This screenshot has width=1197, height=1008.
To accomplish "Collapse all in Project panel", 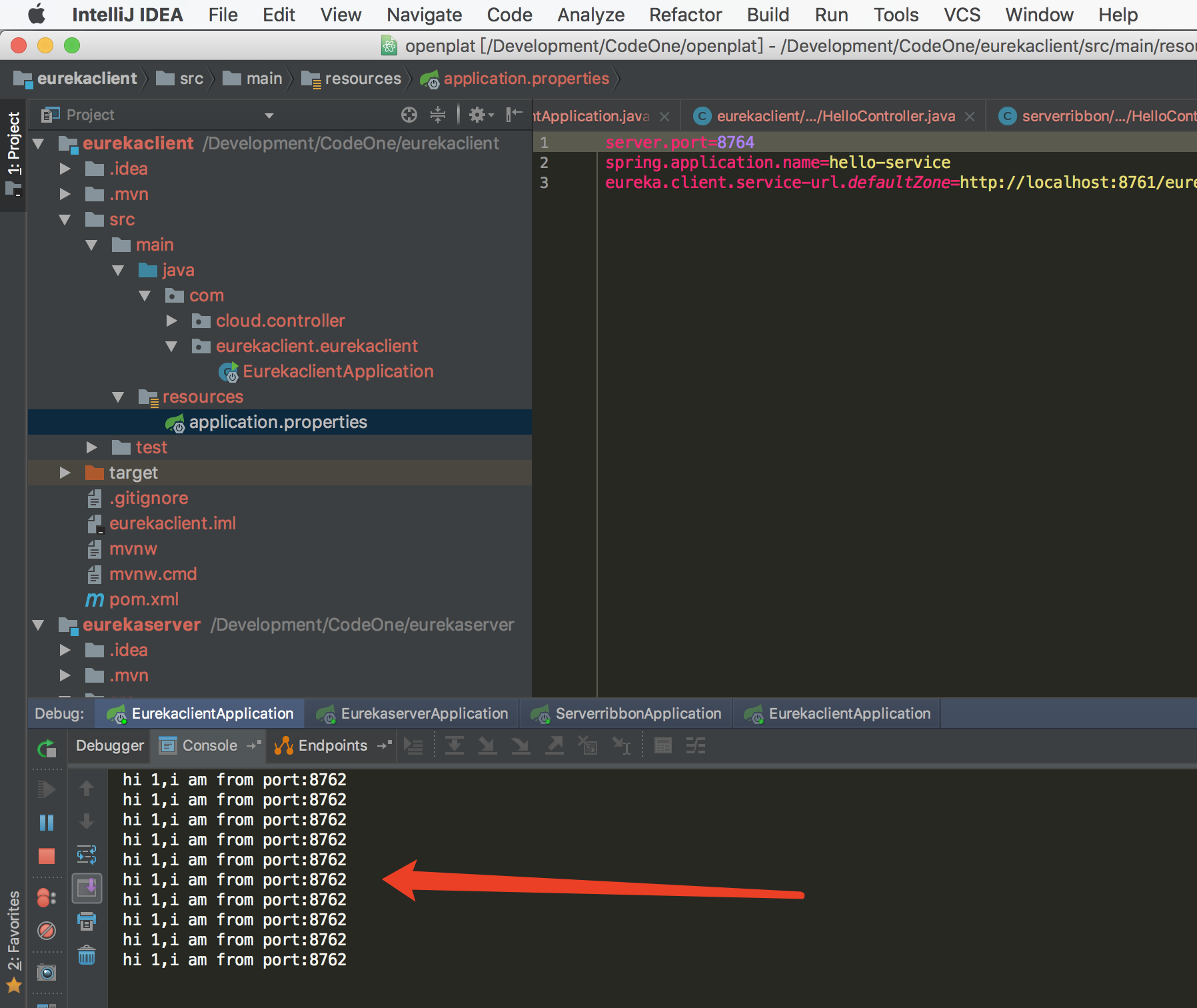I will [x=438, y=115].
